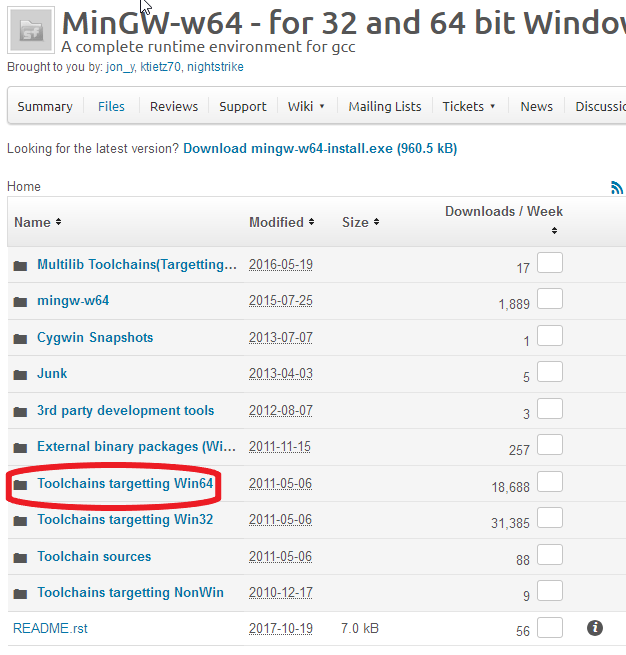Click the info icon for README.rst

pos(595,627)
